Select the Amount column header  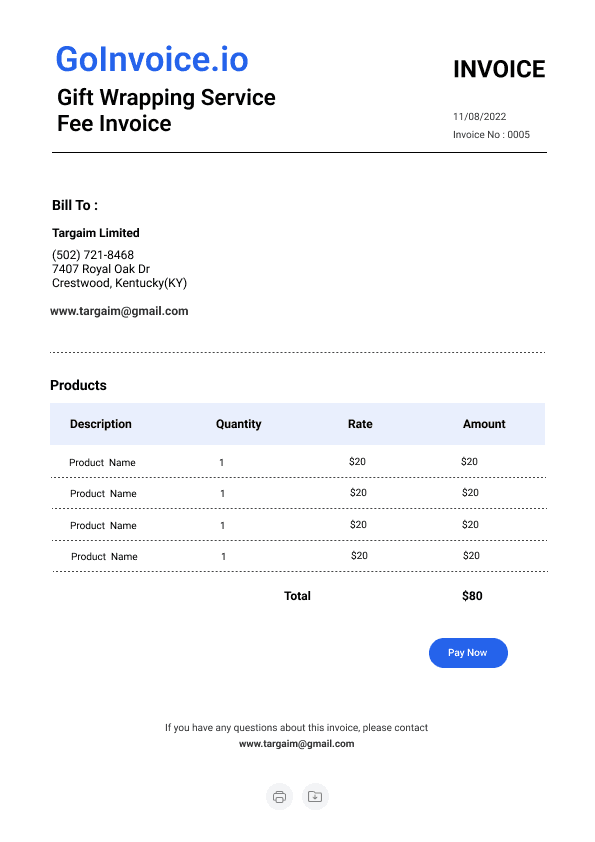[x=484, y=424]
